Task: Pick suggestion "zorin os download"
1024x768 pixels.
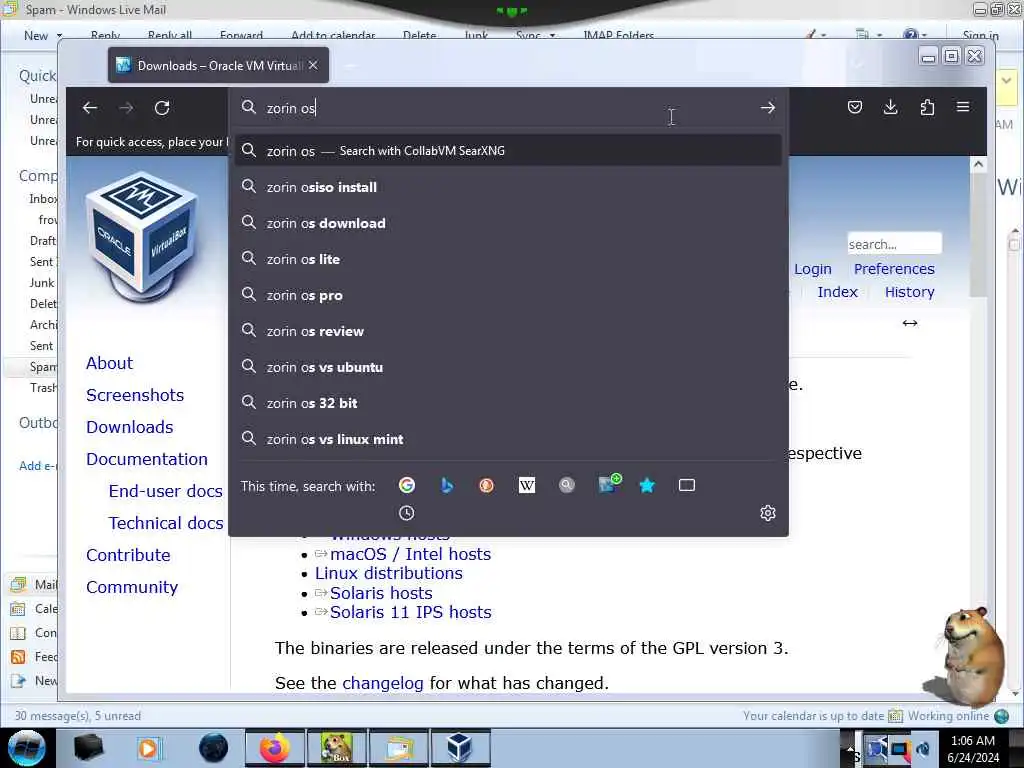Action: pyautogui.click(x=509, y=223)
